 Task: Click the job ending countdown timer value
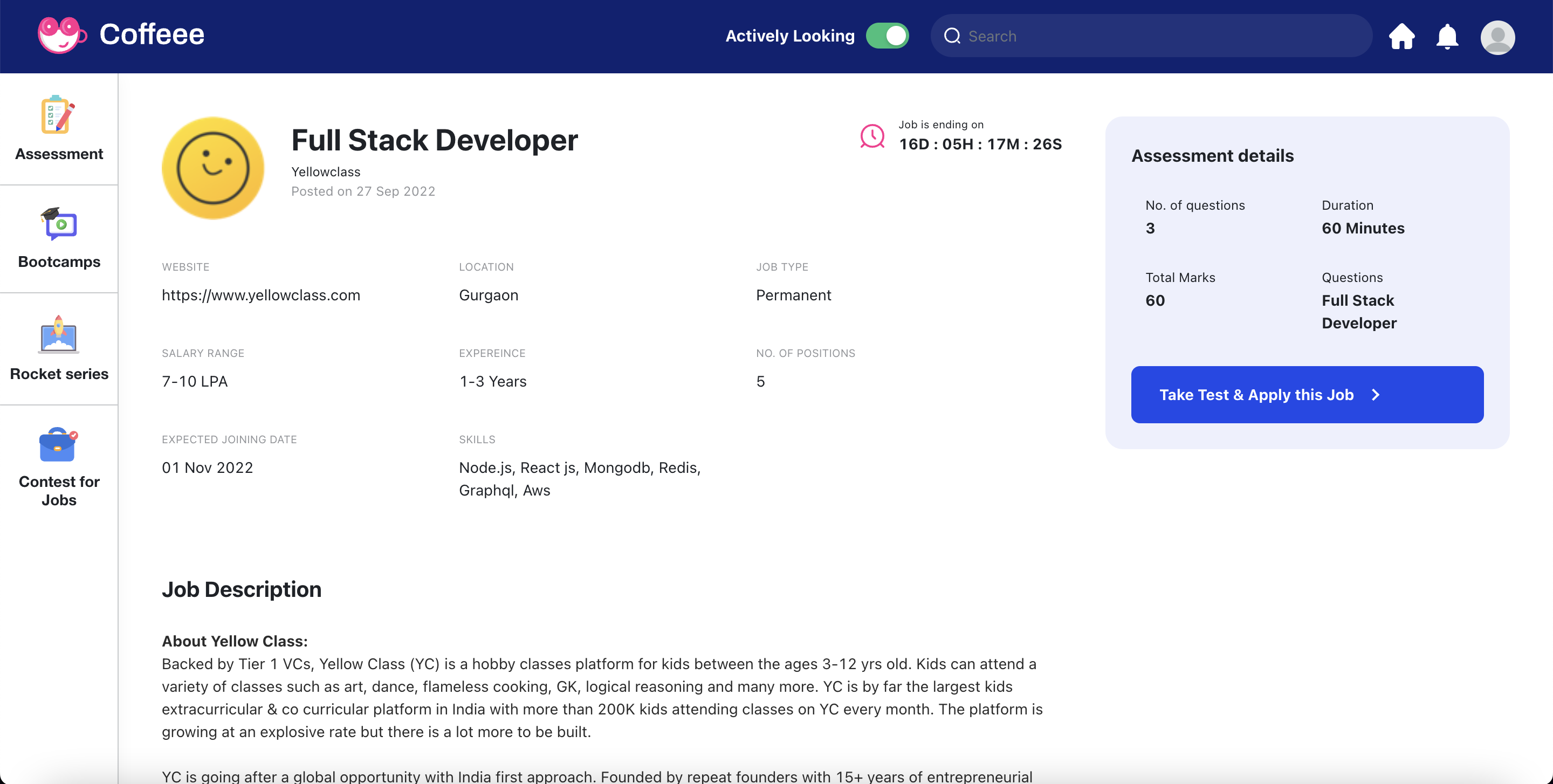point(980,145)
